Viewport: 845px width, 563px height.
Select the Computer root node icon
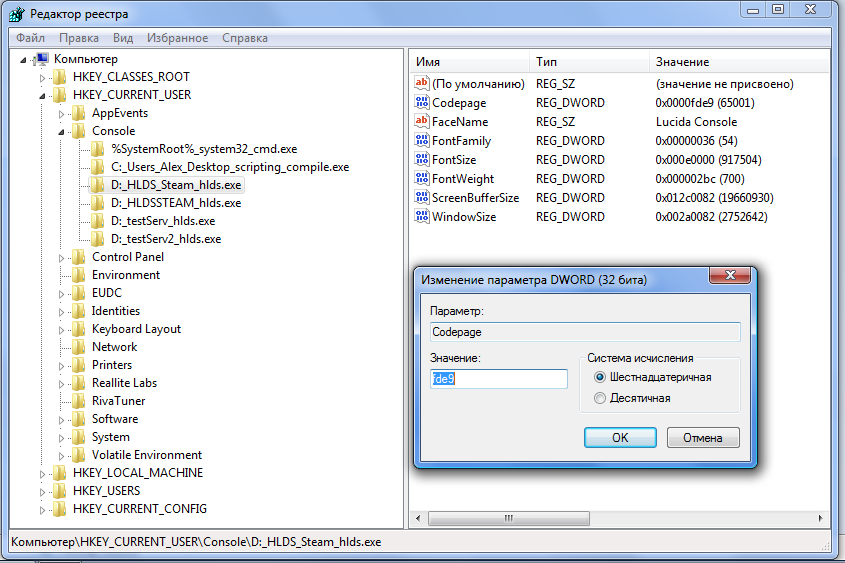coord(41,59)
